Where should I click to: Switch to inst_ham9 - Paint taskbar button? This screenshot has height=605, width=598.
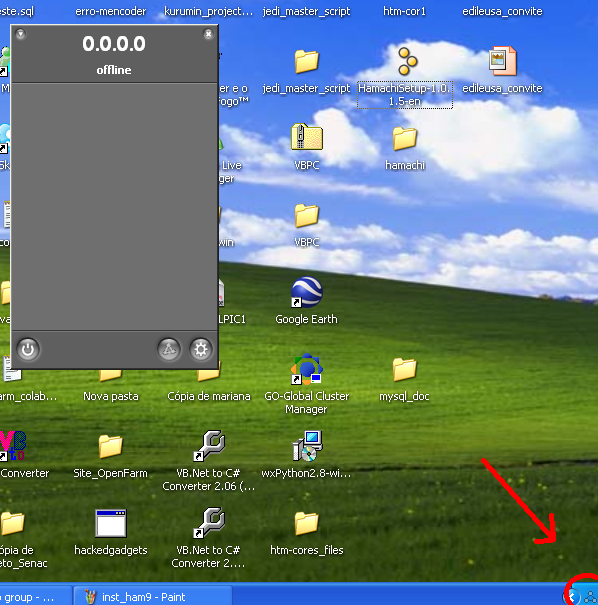[153, 596]
